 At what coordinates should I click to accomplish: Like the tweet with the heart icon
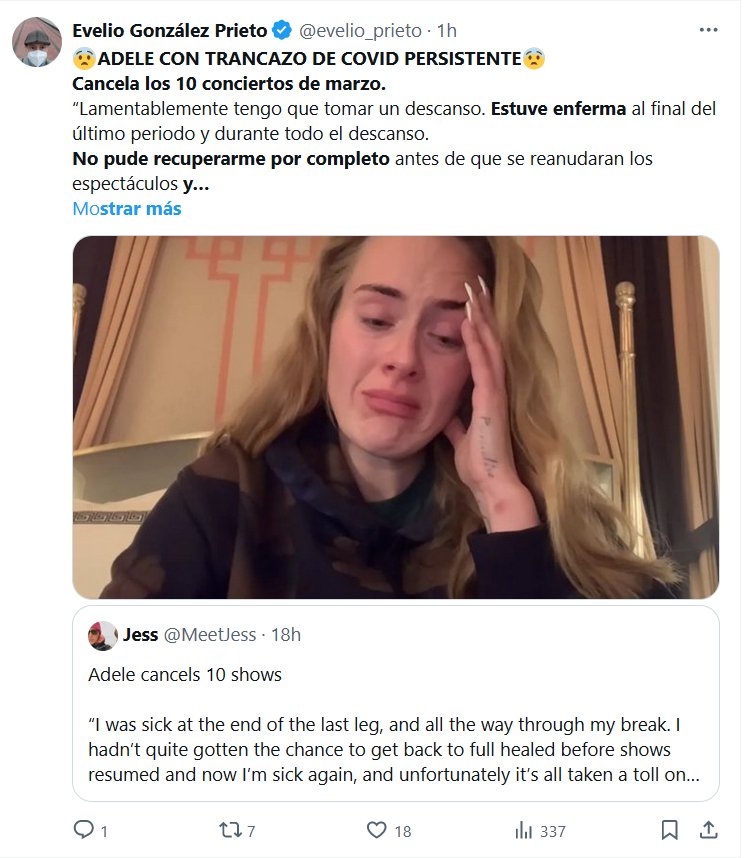[x=376, y=830]
